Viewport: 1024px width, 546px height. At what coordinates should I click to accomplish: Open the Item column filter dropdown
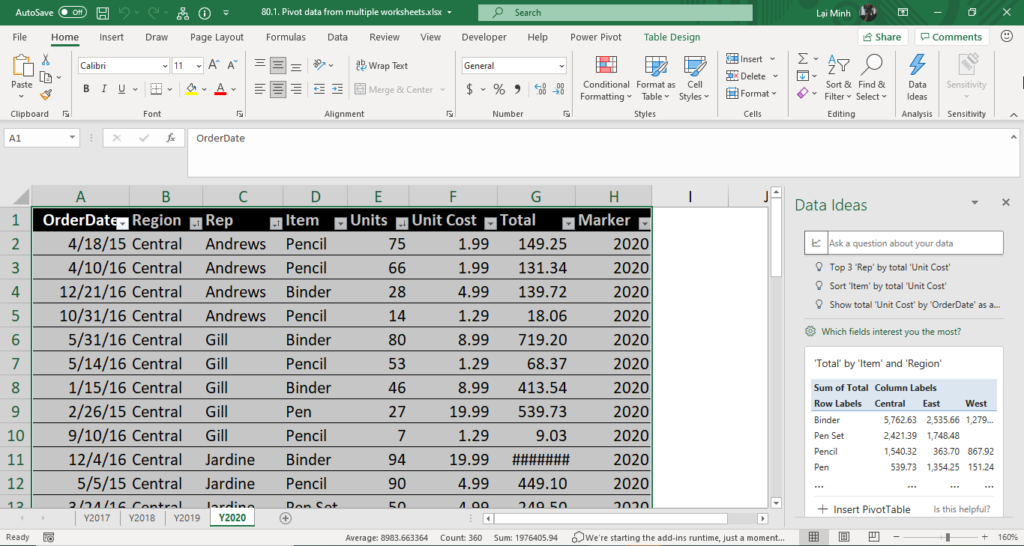tap(340, 224)
